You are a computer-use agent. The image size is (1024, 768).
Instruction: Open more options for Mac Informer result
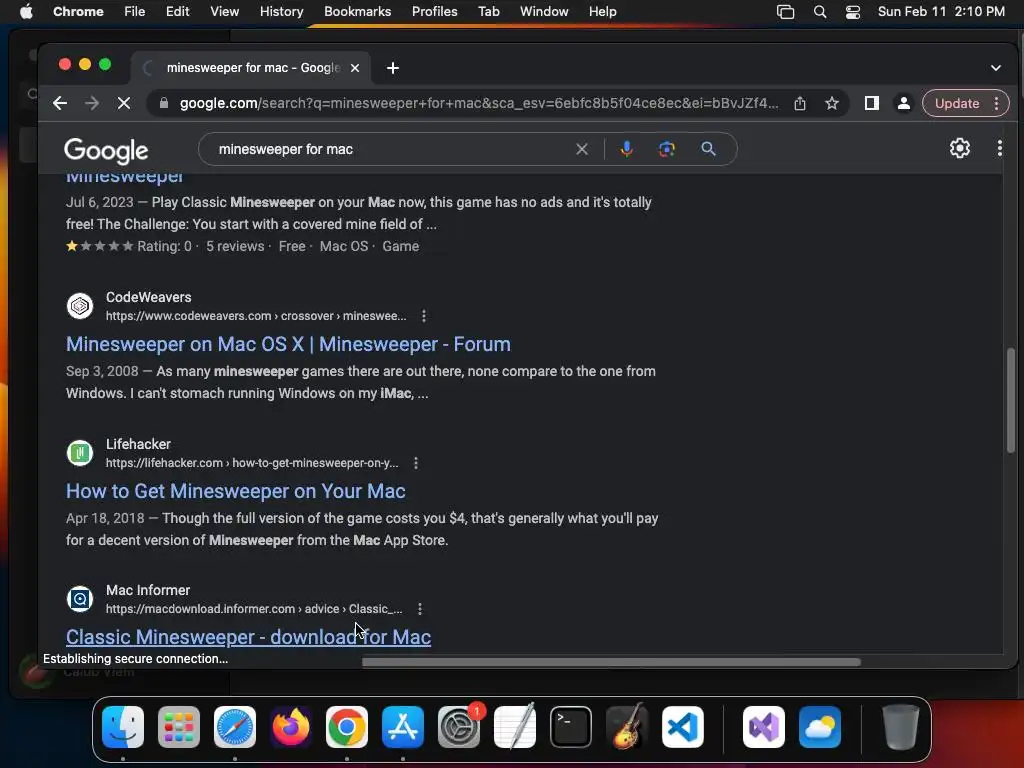420,609
